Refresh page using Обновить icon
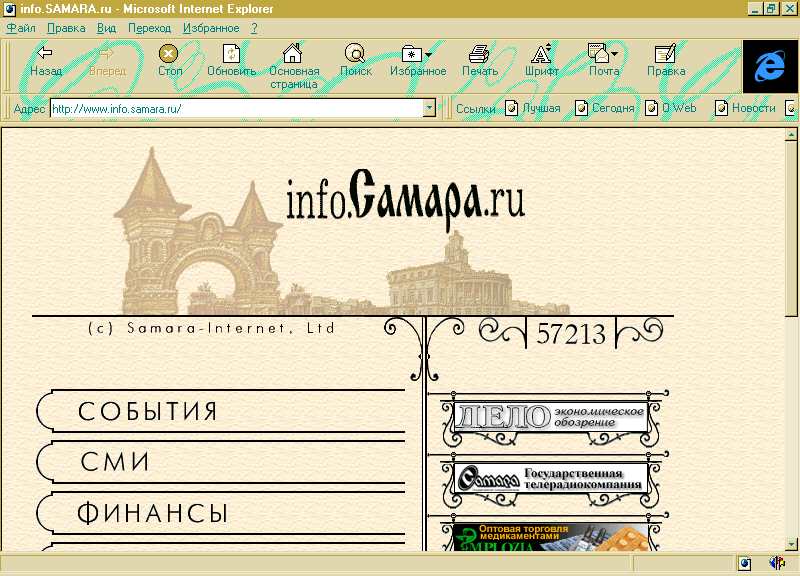 click(x=231, y=61)
